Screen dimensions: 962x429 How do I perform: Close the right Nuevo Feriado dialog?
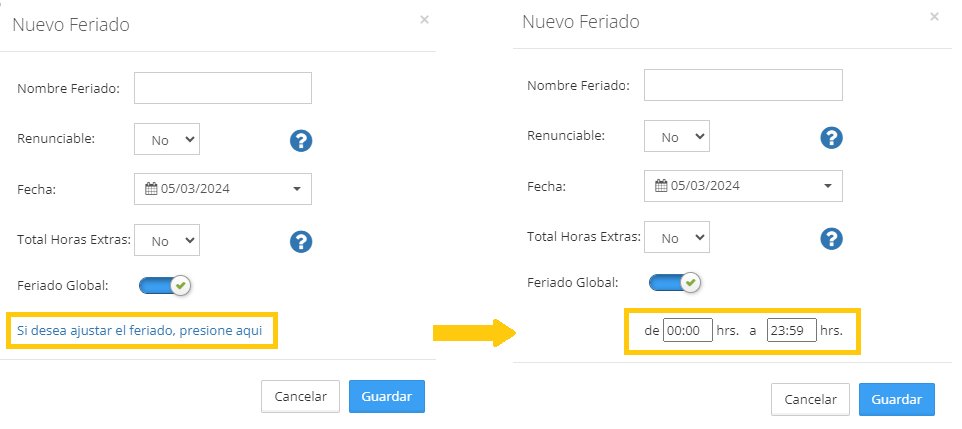click(x=934, y=16)
